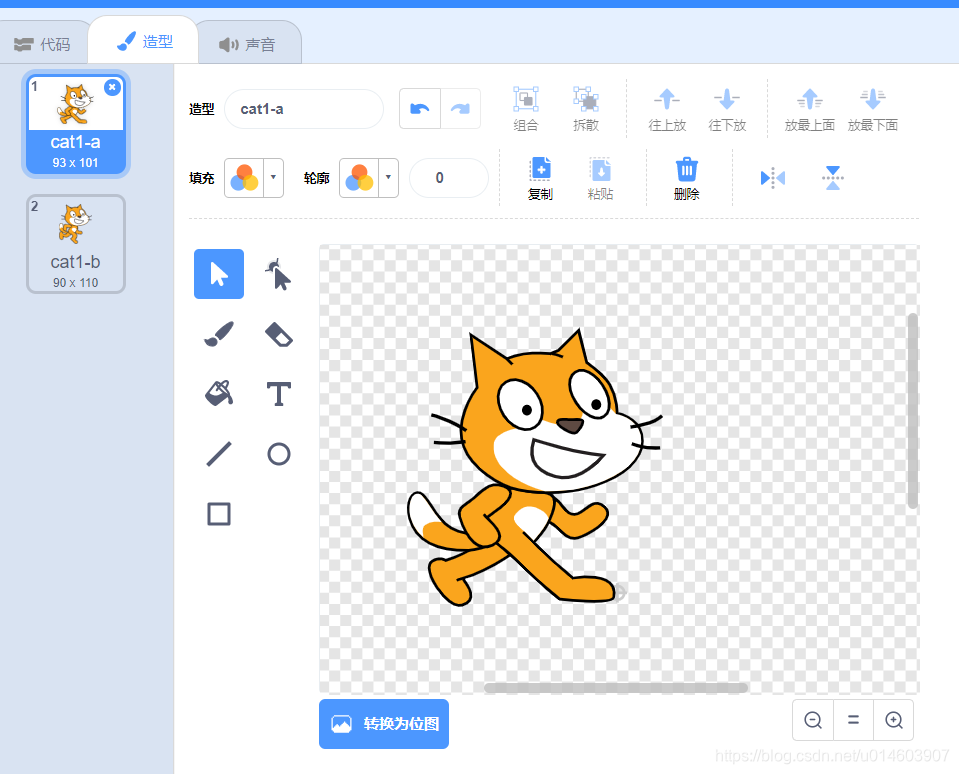Reset canvas zoom with equals button
959x774 pixels.
point(853,720)
